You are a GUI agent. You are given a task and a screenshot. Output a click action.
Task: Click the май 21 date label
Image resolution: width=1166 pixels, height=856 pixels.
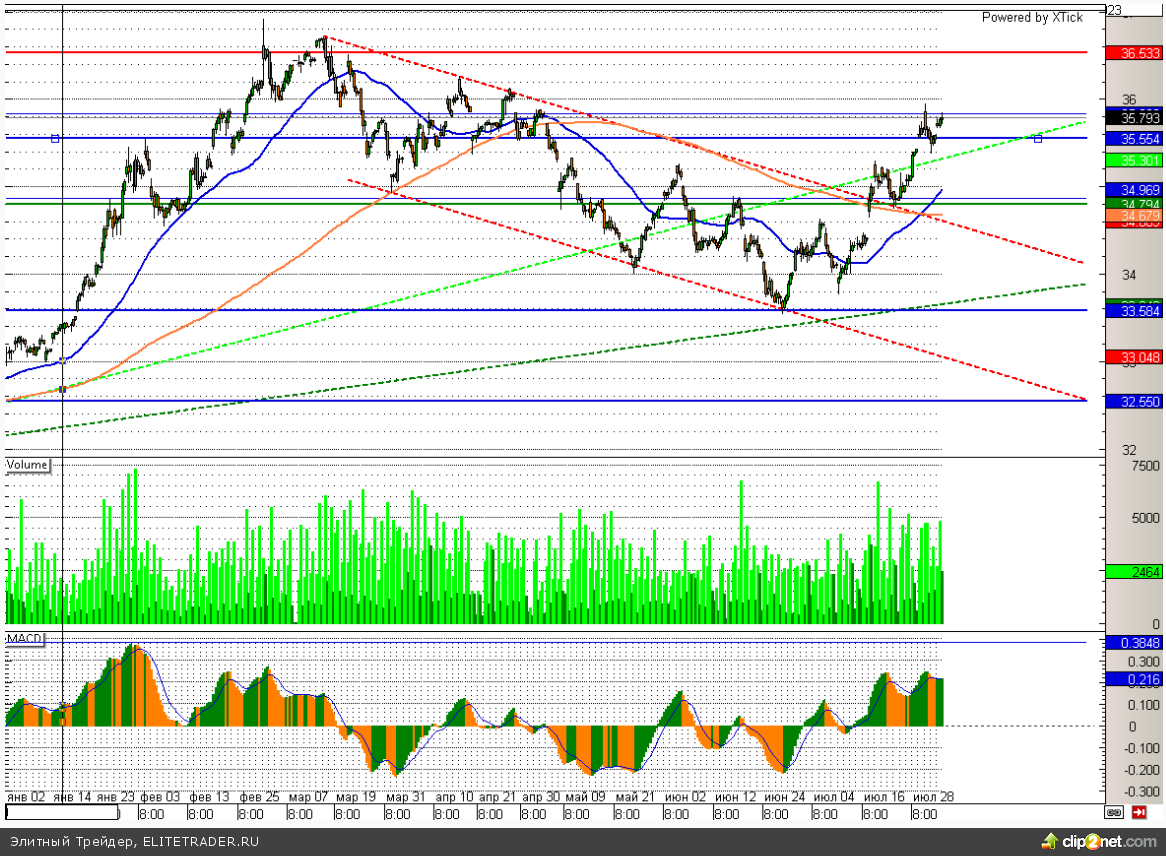click(635, 797)
